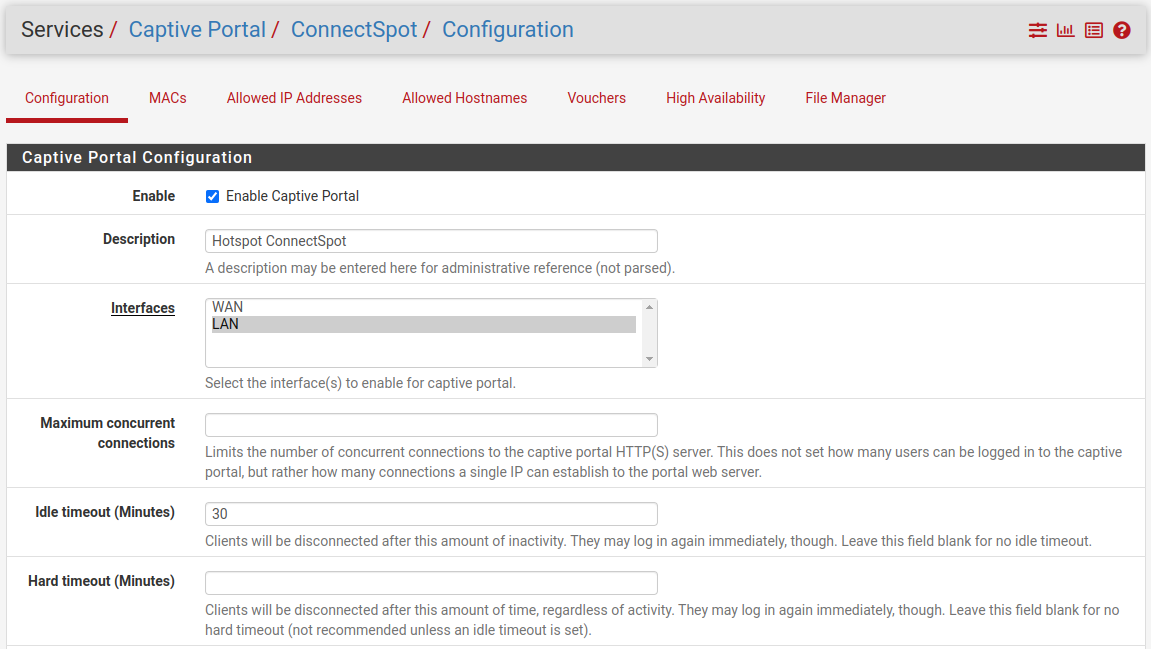Image resolution: width=1151 pixels, height=649 pixels.
Task: Open related status chart icon
Action: click(x=1065, y=30)
